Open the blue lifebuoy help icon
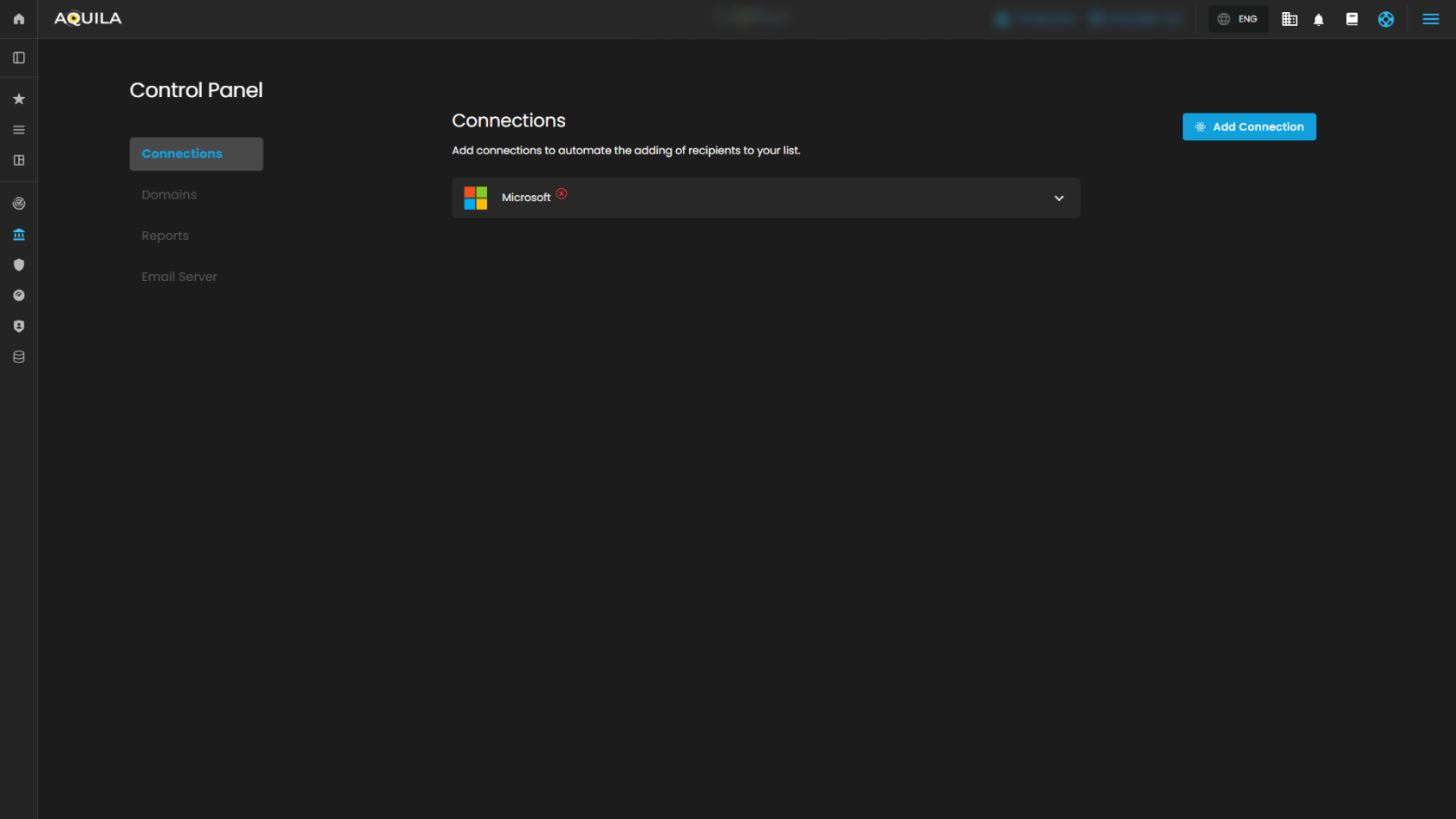This screenshot has width=1456, height=819. point(1386,18)
